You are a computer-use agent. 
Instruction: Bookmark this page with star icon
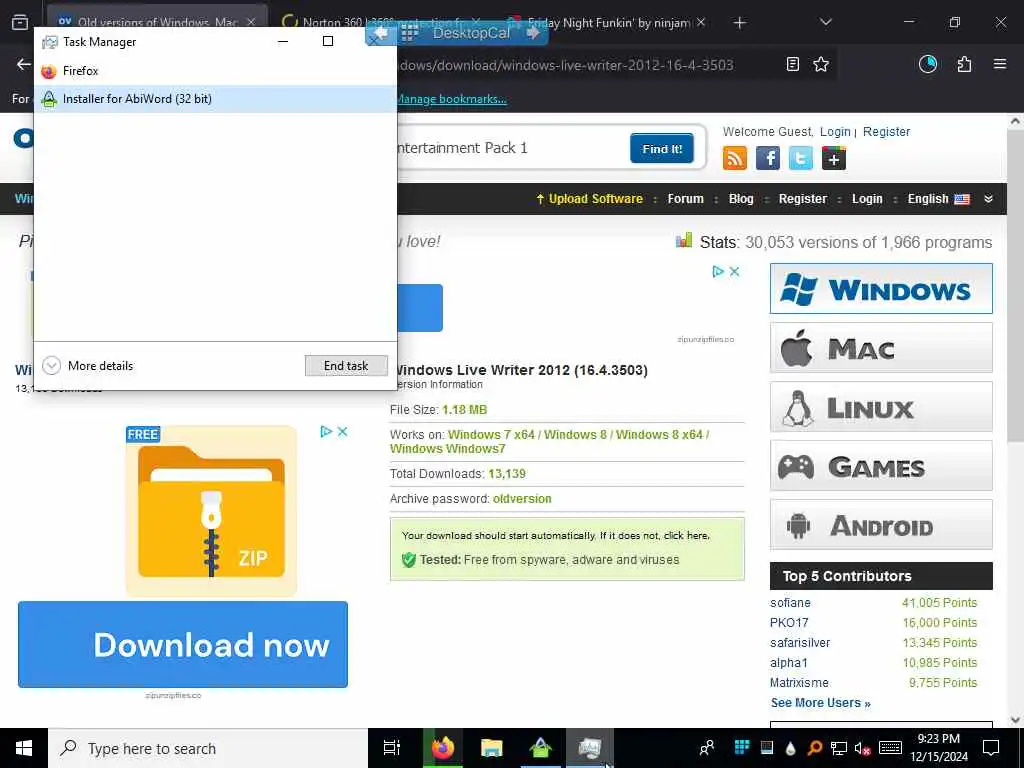[821, 64]
